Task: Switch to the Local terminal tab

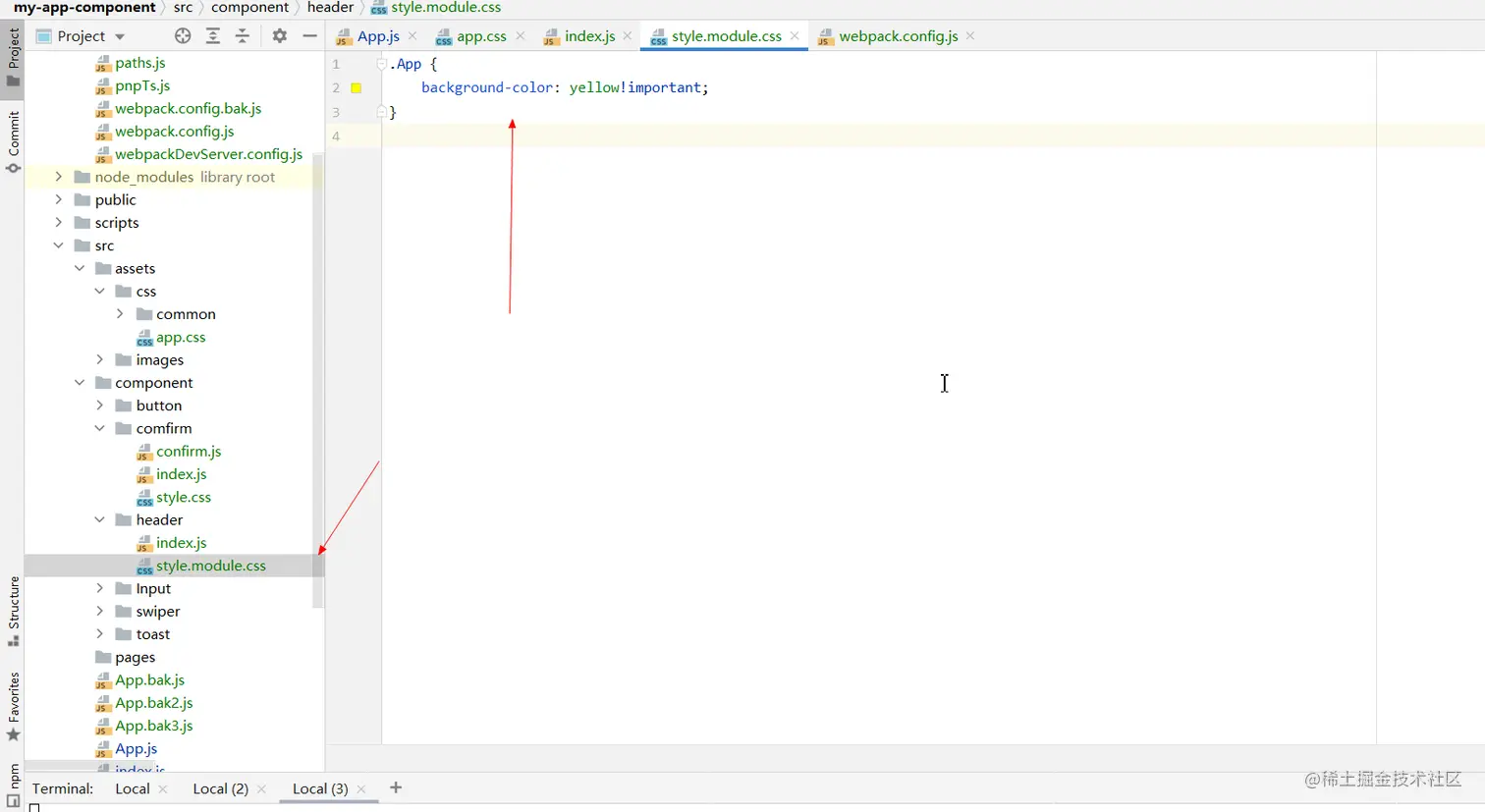Action: 133,788
